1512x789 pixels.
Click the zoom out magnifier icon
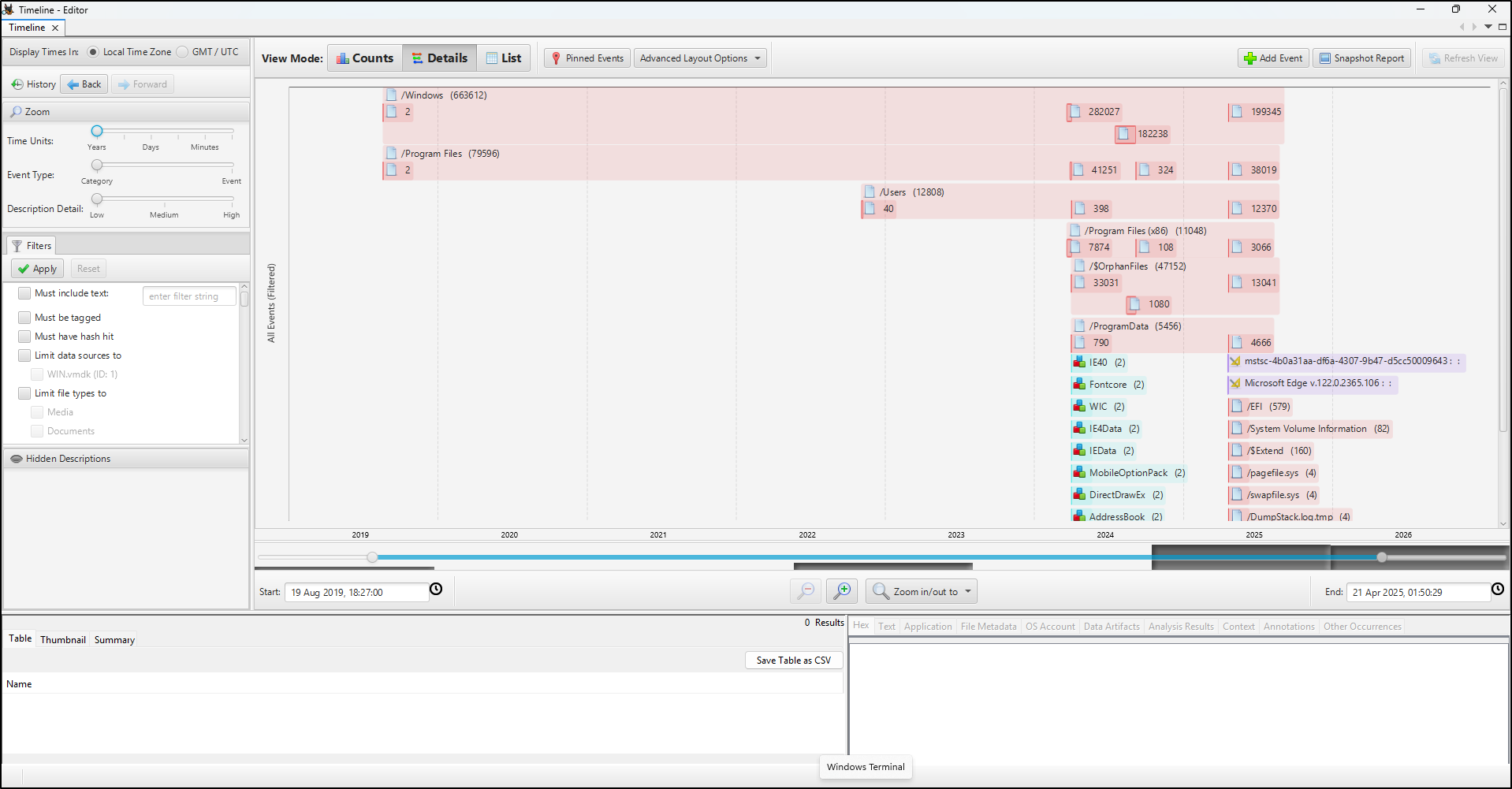(x=806, y=591)
